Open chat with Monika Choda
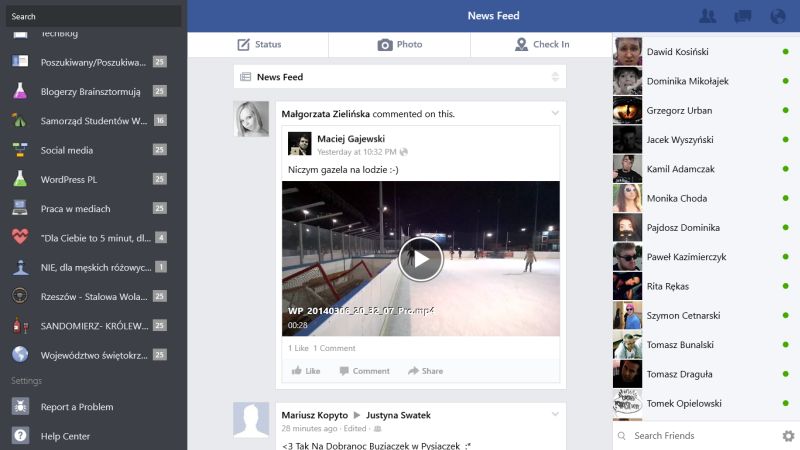Viewport: 800px width, 450px height. [x=706, y=198]
